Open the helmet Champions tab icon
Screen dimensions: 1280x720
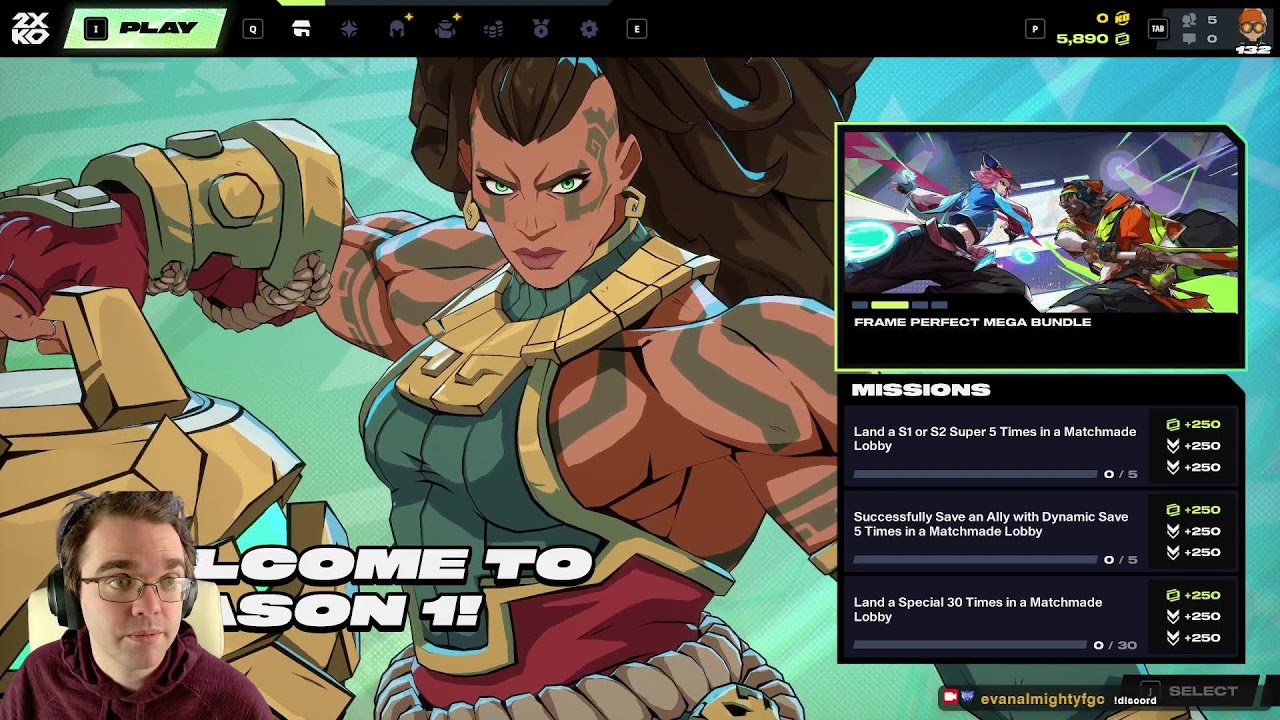[397, 29]
